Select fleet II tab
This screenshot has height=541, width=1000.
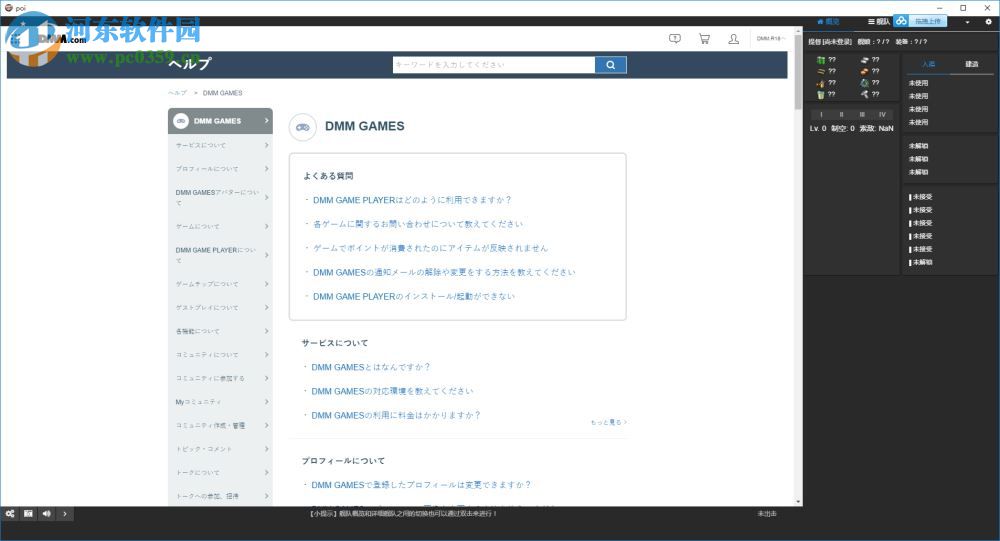click(x=842, y=115)
